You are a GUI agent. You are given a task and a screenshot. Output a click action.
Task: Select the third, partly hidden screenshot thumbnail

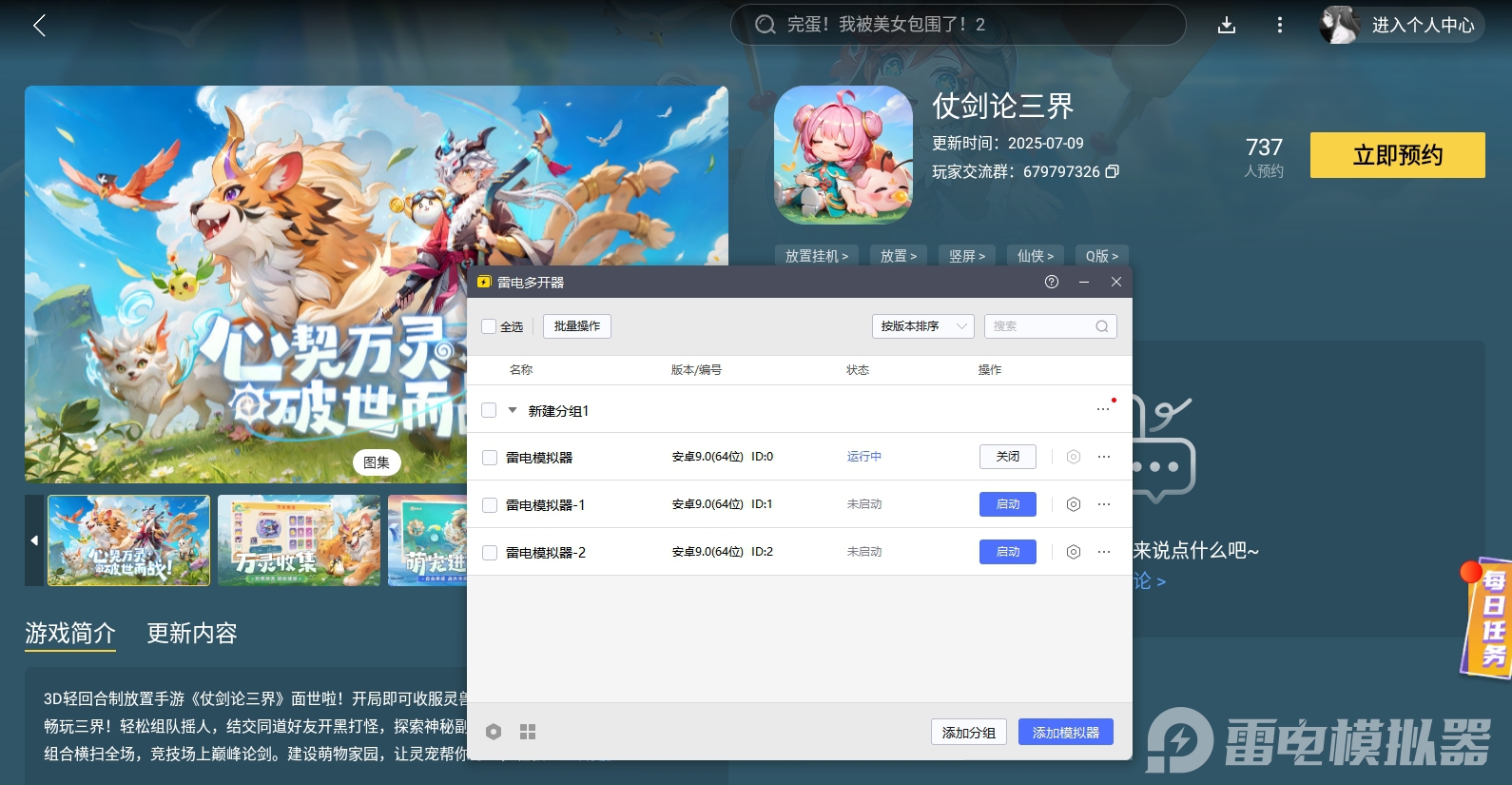[x=427, y=540]
